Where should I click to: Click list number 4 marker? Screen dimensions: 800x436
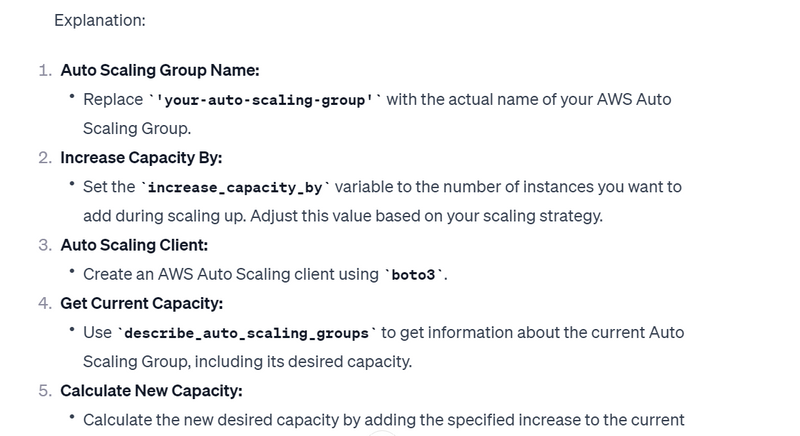(45, 303)
